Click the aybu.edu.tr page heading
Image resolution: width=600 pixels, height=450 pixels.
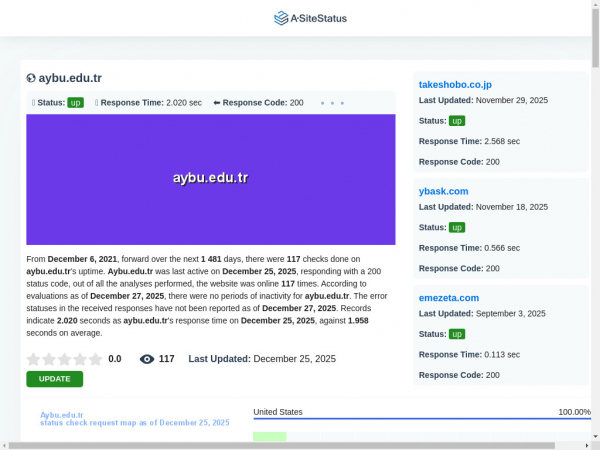70,78
